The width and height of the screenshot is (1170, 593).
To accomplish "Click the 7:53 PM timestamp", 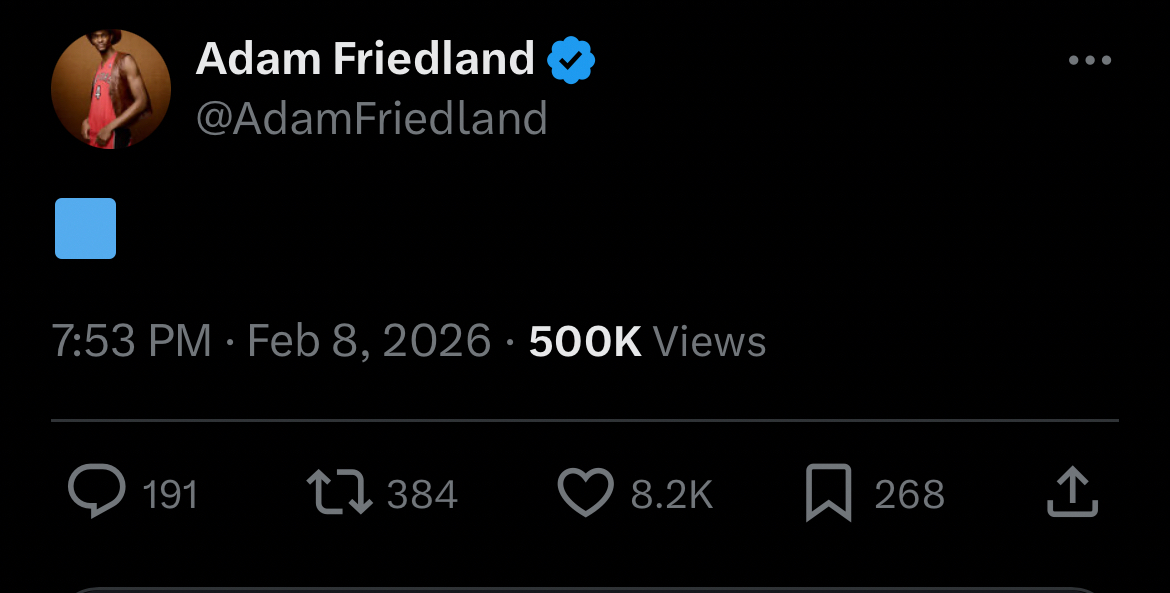I will pyautogui.click(x=131, y=342).
